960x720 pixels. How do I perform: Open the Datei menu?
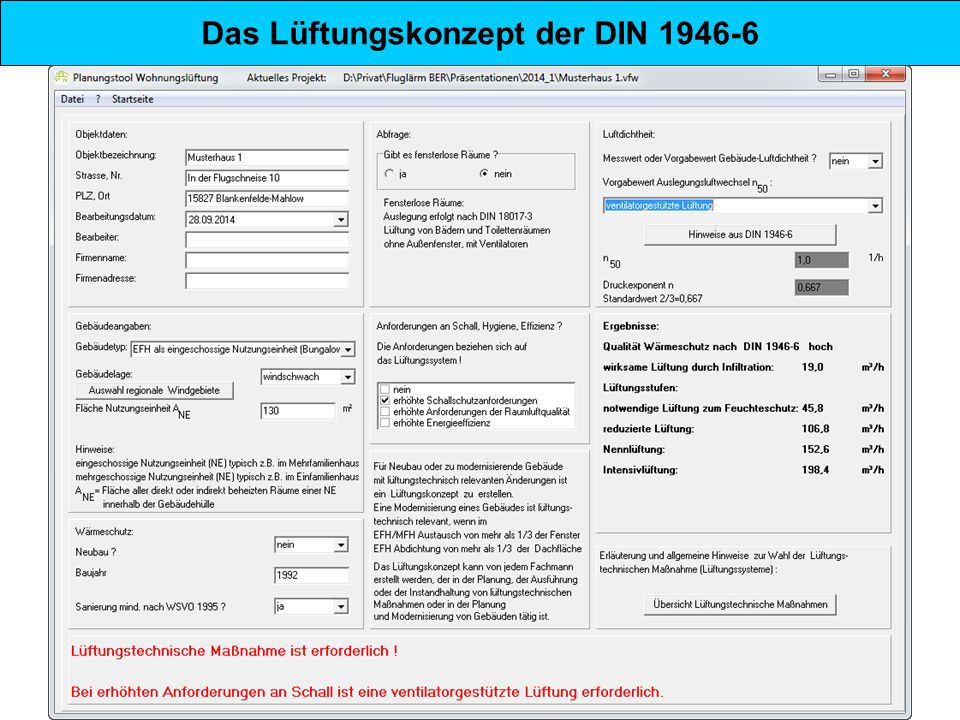click(72, 99)
